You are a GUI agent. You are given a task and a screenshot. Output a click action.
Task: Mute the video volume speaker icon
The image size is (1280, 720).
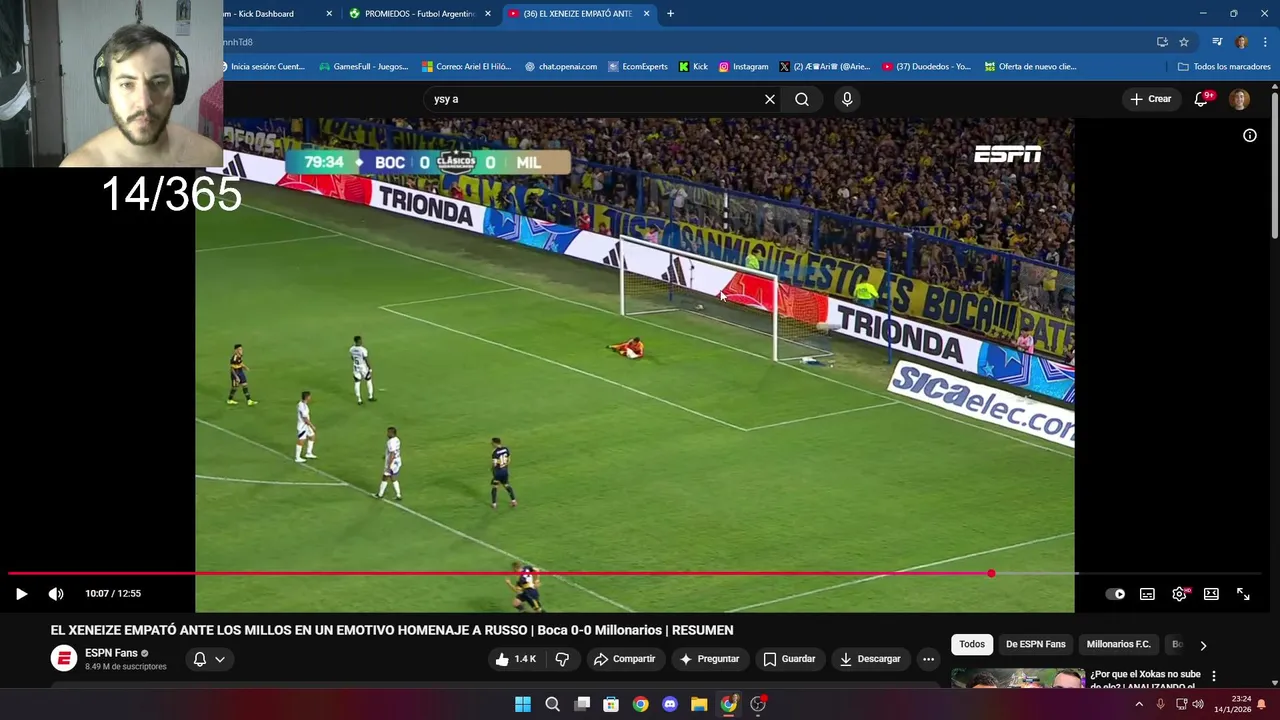click(56, 594)
